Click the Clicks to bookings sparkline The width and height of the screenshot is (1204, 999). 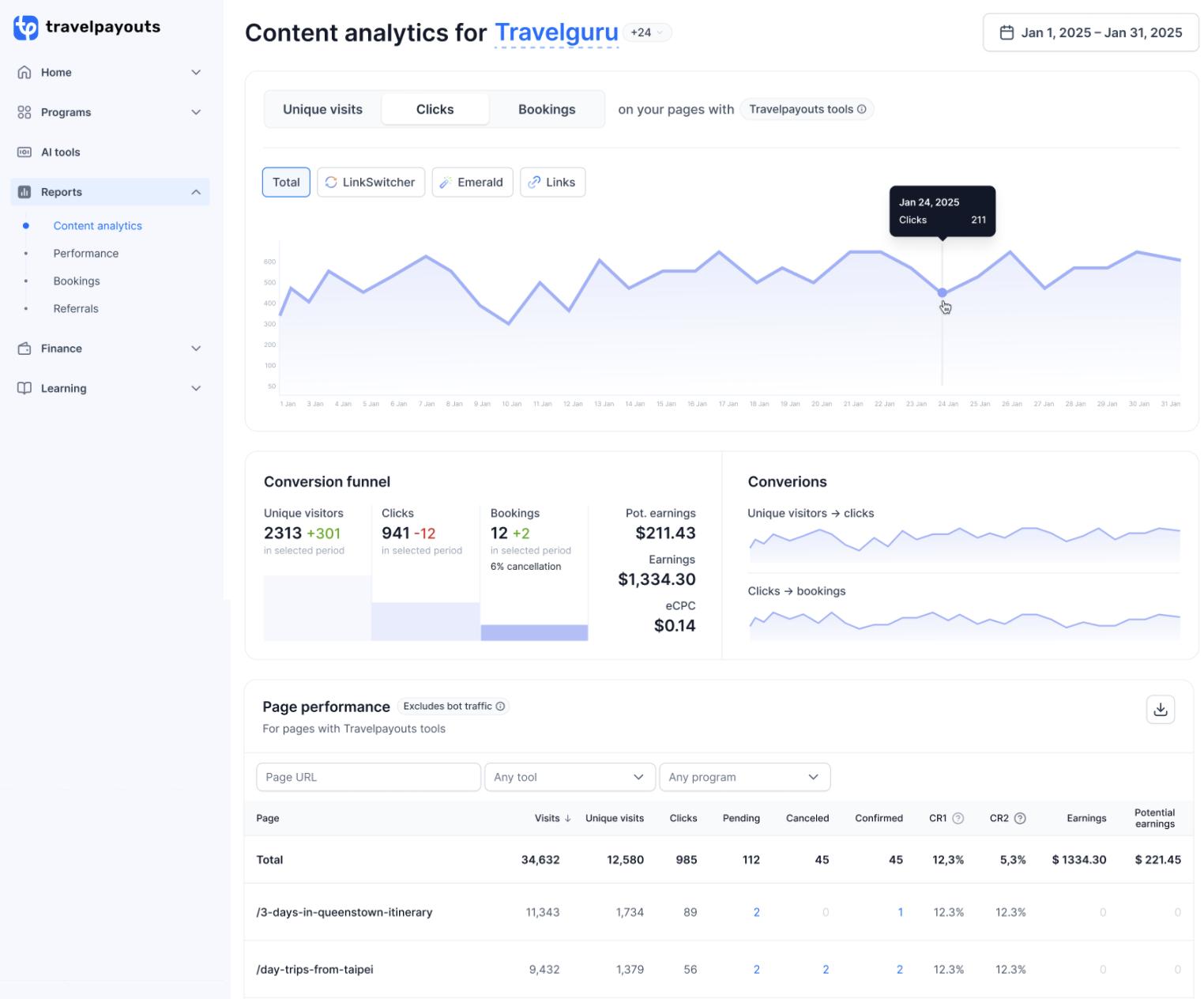(964, 624)
